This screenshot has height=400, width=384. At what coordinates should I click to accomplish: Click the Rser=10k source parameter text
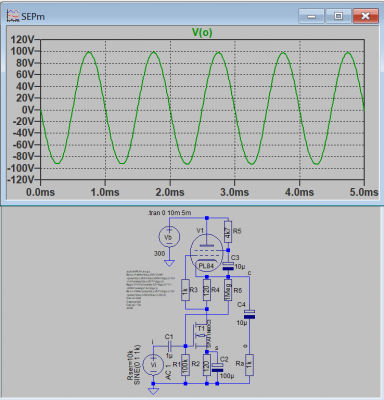(x=130, y=365)
